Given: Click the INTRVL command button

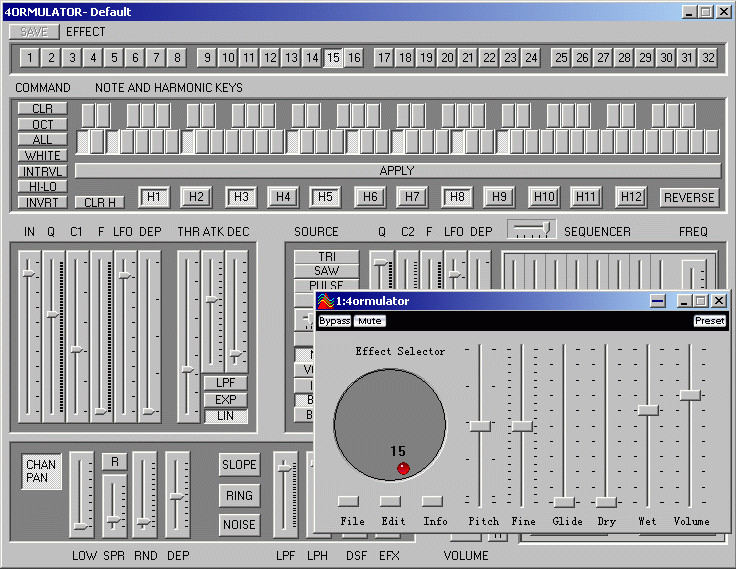Looking at the screenshot, I should click(43, 171).
